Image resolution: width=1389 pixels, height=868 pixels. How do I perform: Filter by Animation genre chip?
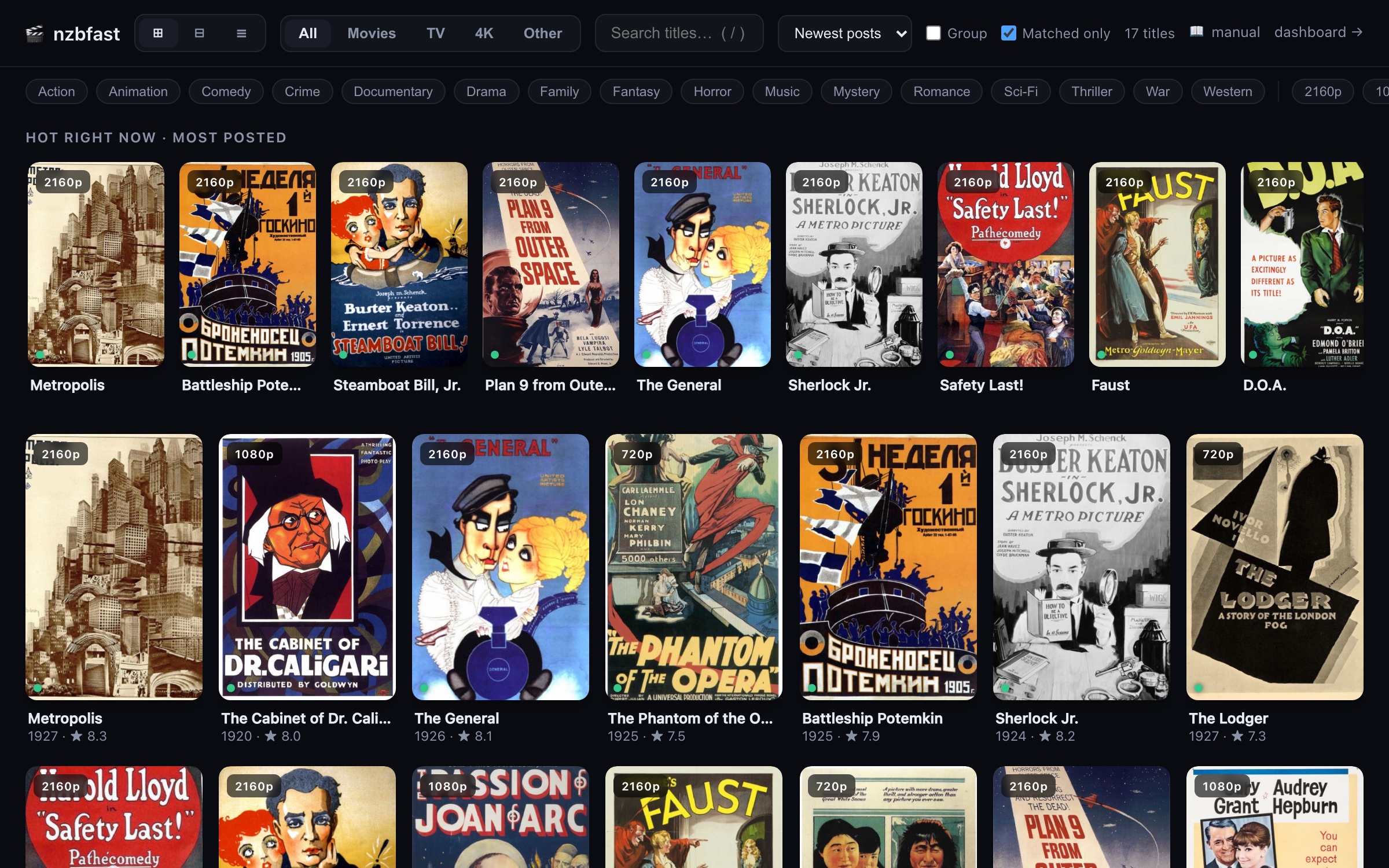pos(138,91)
